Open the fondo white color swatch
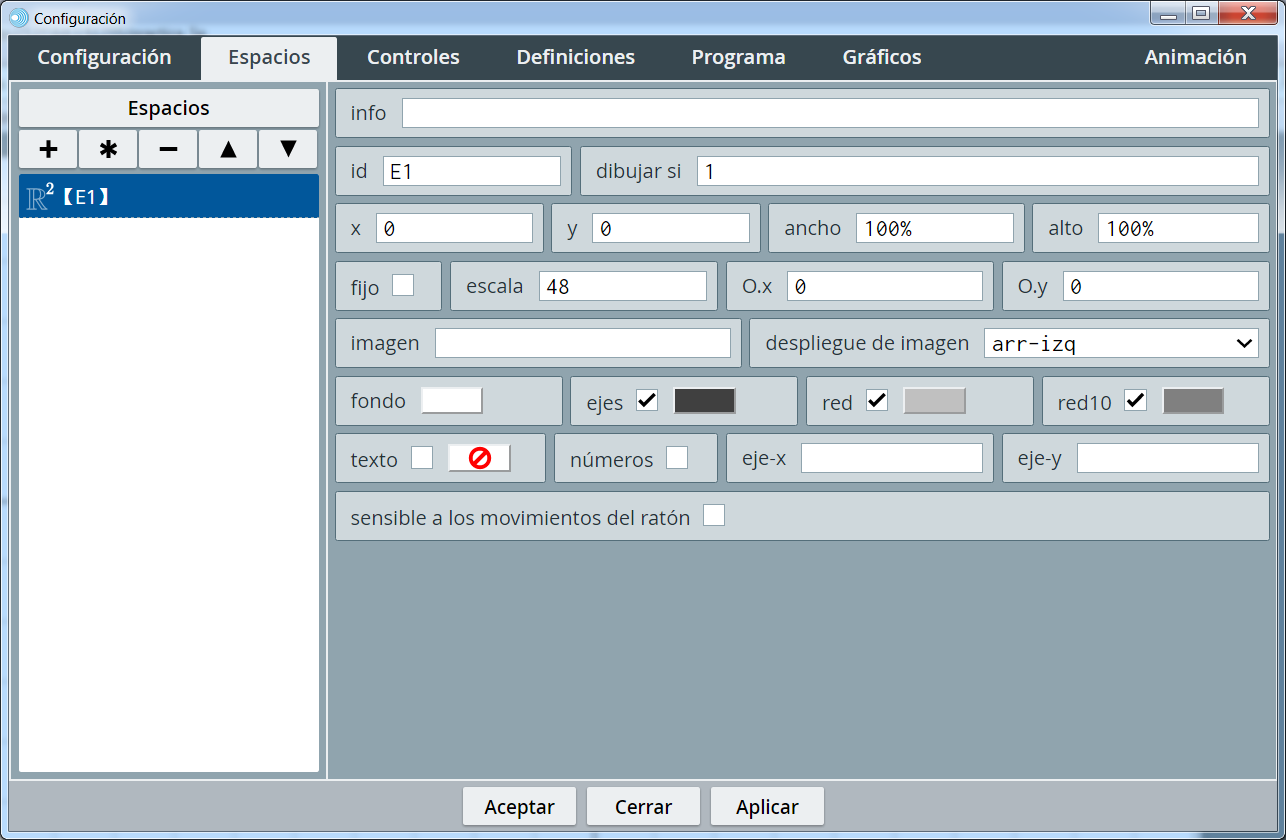1286x840 pixels. coord(452,401)
